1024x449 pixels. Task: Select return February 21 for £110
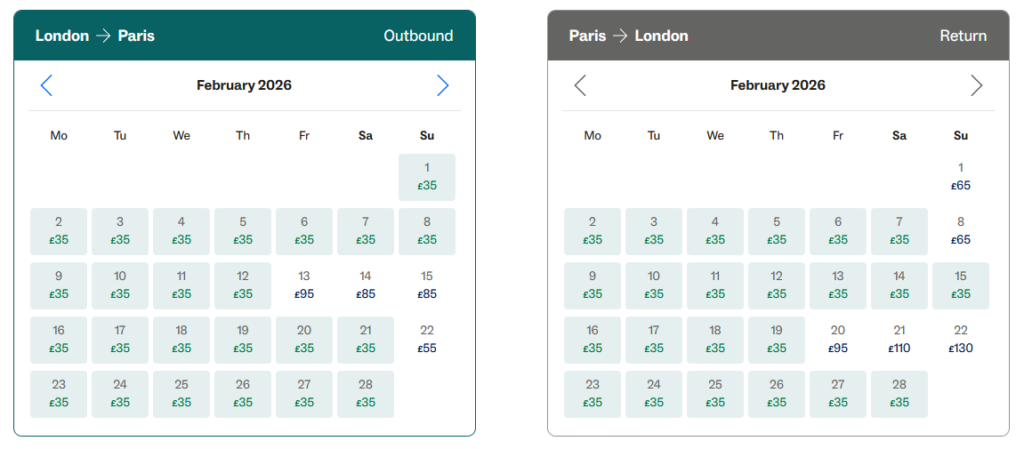click(x=899, y=340)
